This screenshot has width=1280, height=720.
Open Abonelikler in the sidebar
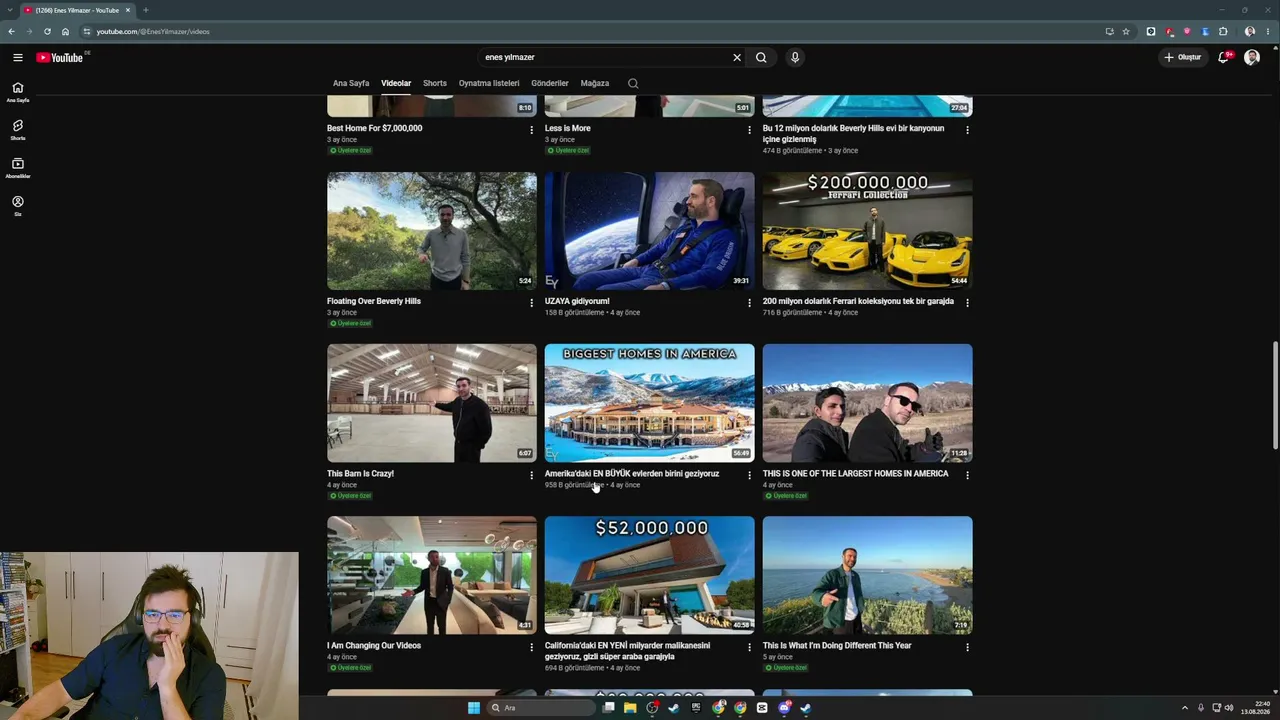click(18, 168)
